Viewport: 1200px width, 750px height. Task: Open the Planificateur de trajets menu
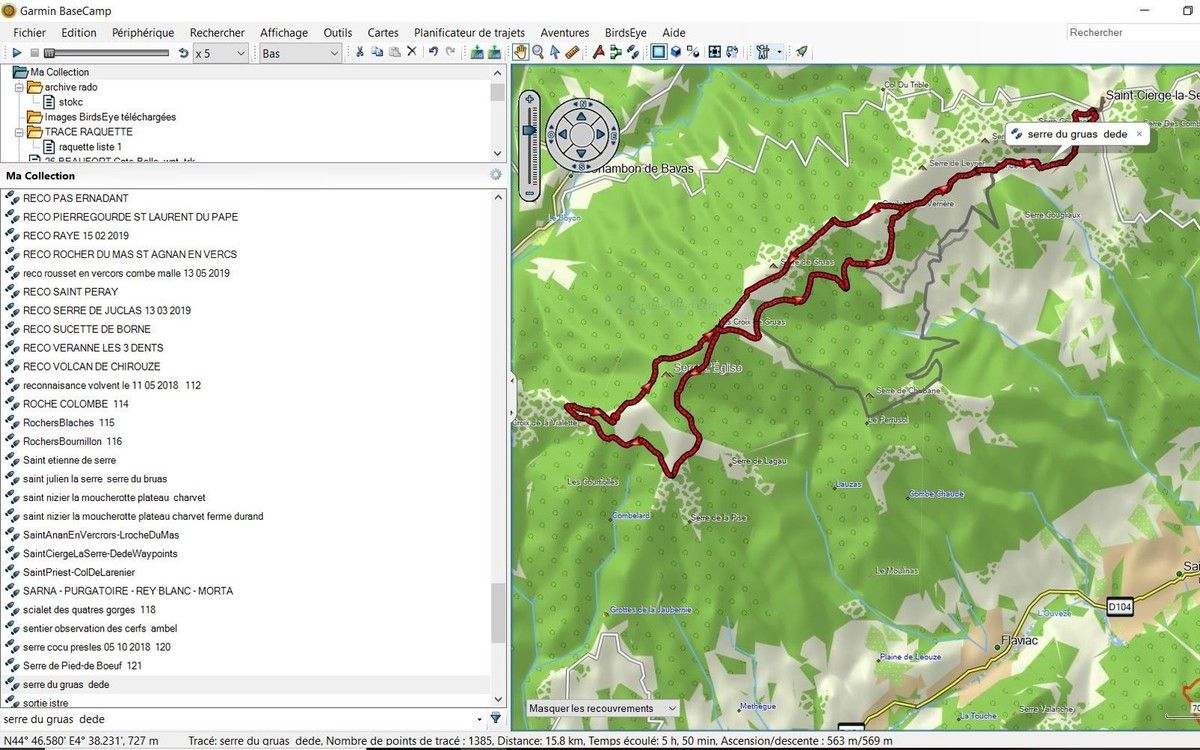(469, 33)
